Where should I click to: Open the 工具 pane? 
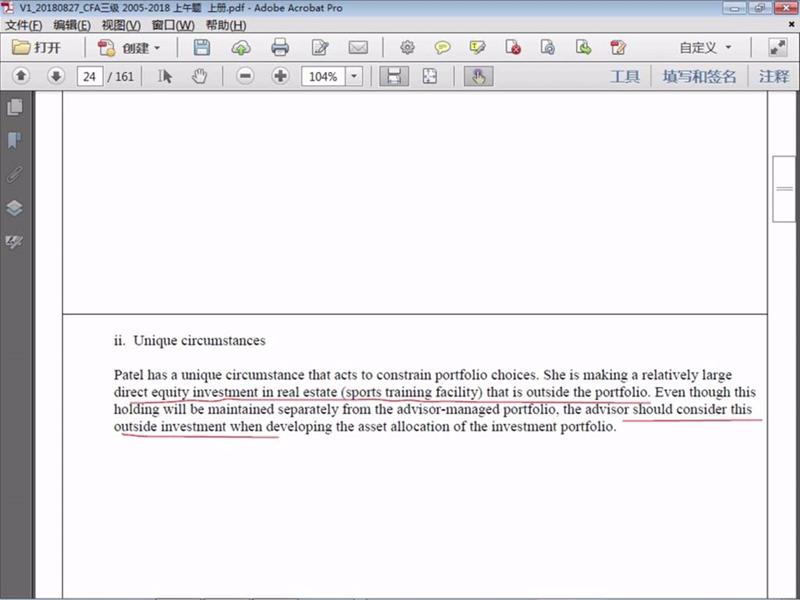(624, 76)
